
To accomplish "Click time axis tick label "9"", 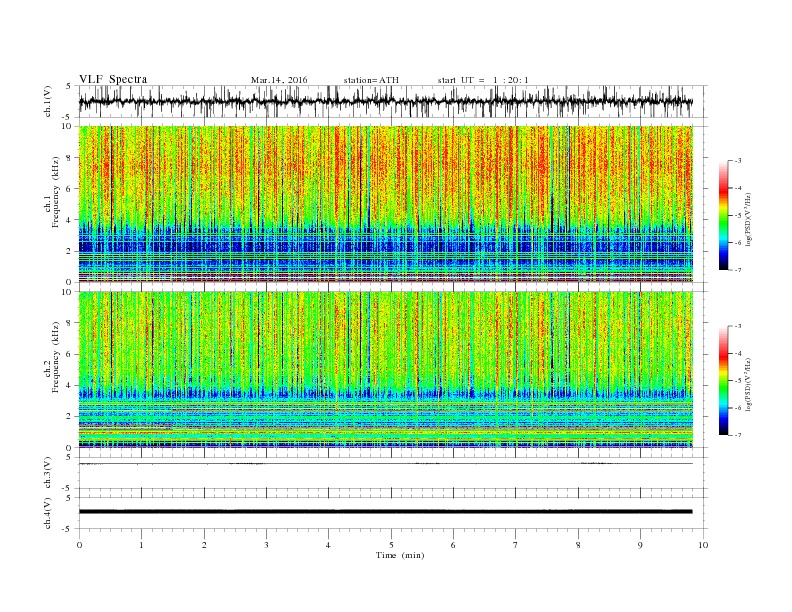I will (640, 545).
